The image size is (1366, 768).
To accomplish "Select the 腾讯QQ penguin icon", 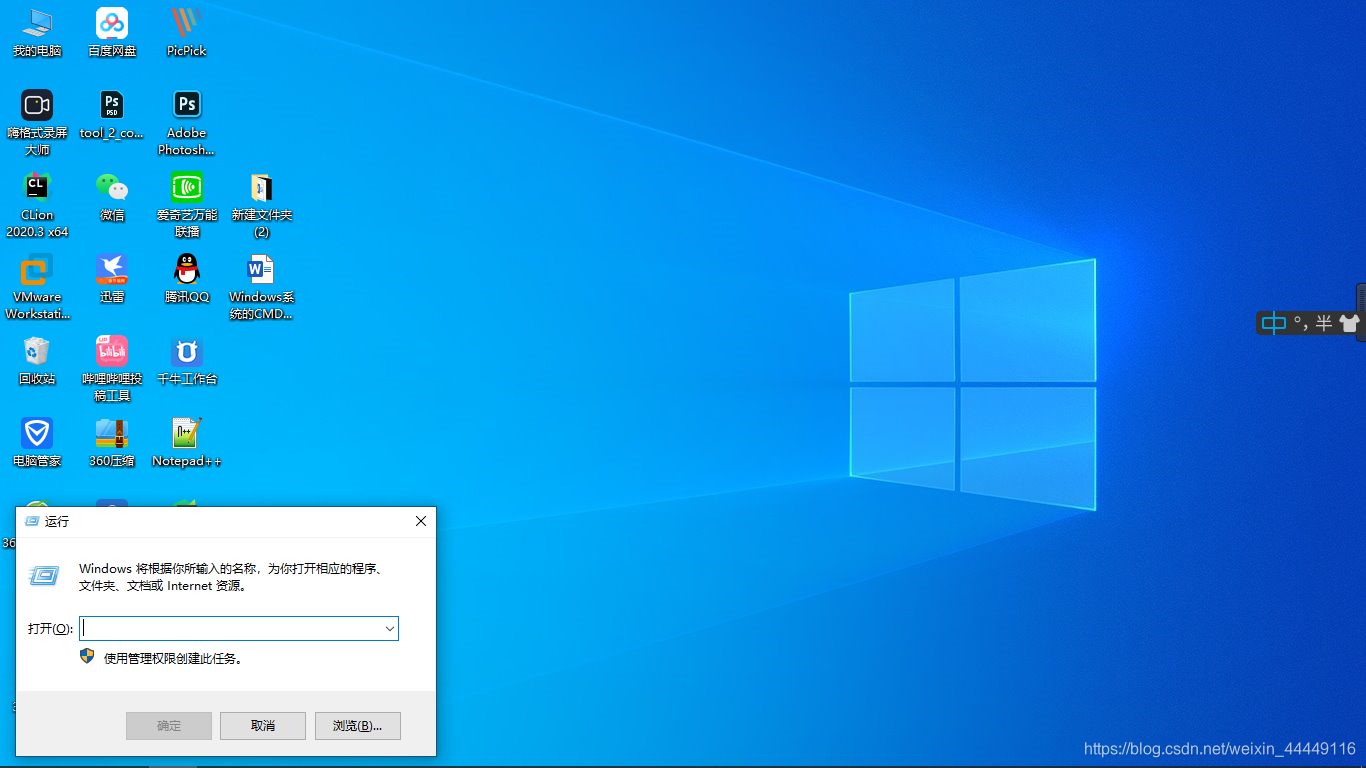I will (x=186, y=278).
